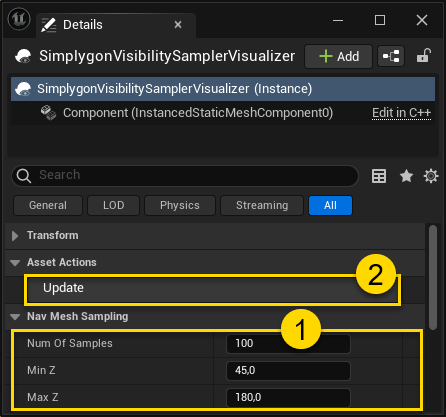Click the Num Of Samples value field
The height and width of the screenshot is (417, 446).
[x=288, y=344]
